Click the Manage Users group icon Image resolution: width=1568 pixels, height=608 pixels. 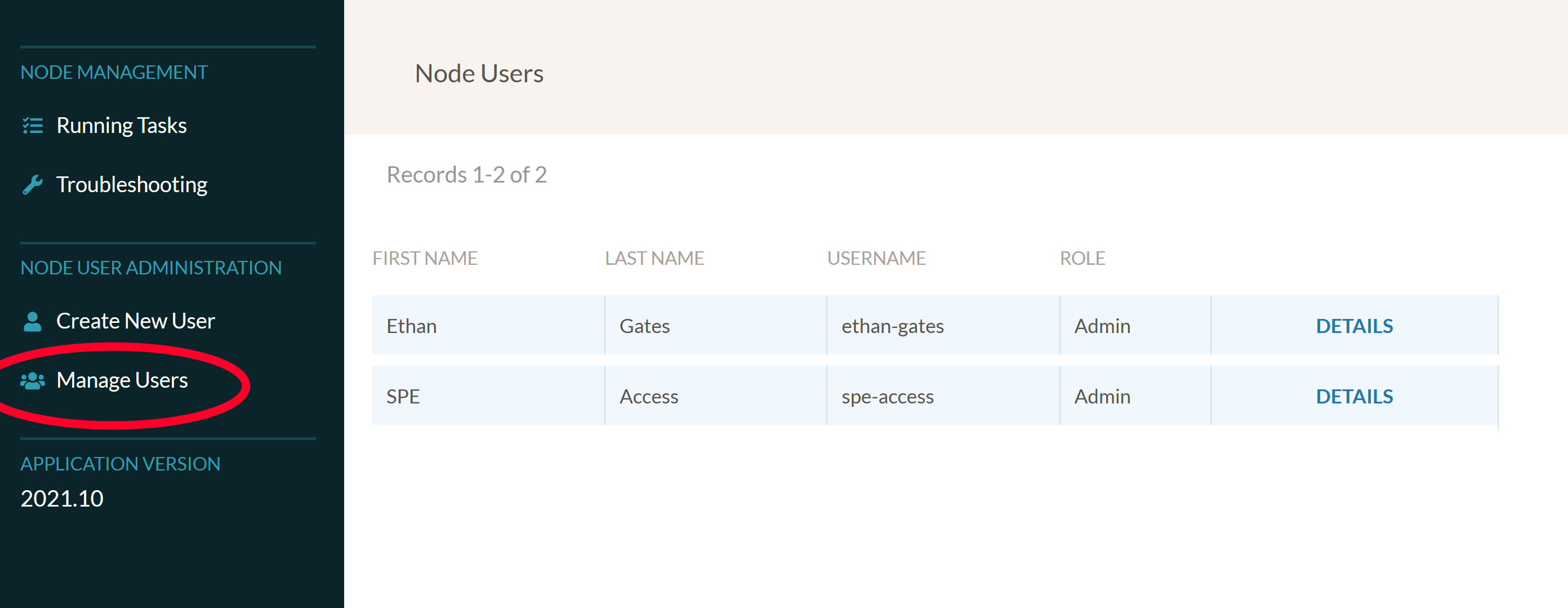click(32, 381)
